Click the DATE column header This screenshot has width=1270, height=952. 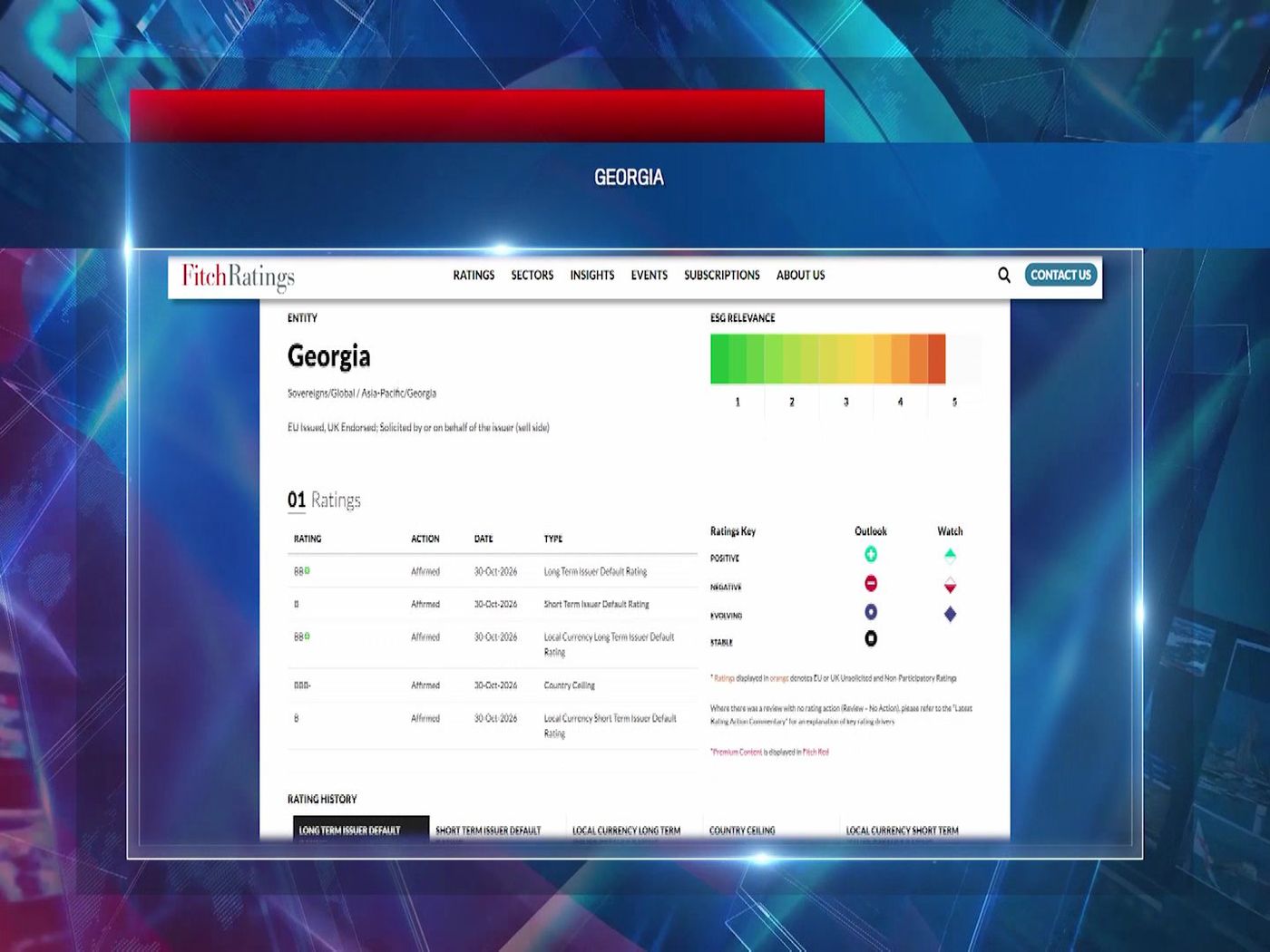point(484,539)
